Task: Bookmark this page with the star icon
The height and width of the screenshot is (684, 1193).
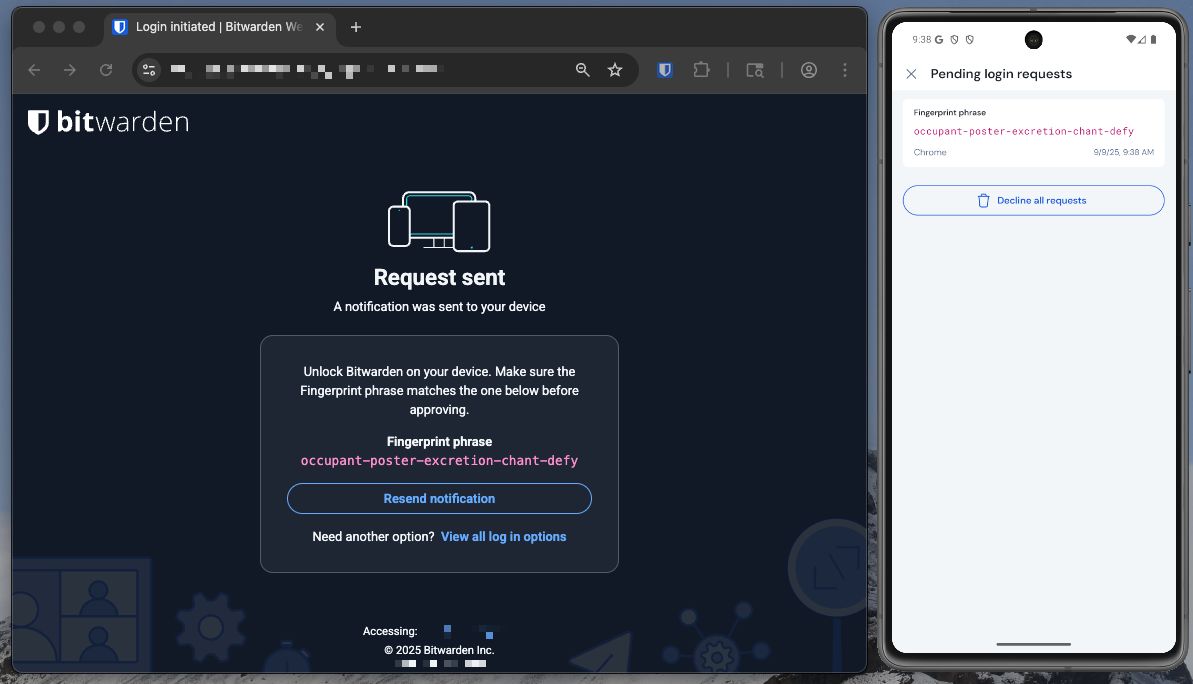Action: [x=615, y=70]
